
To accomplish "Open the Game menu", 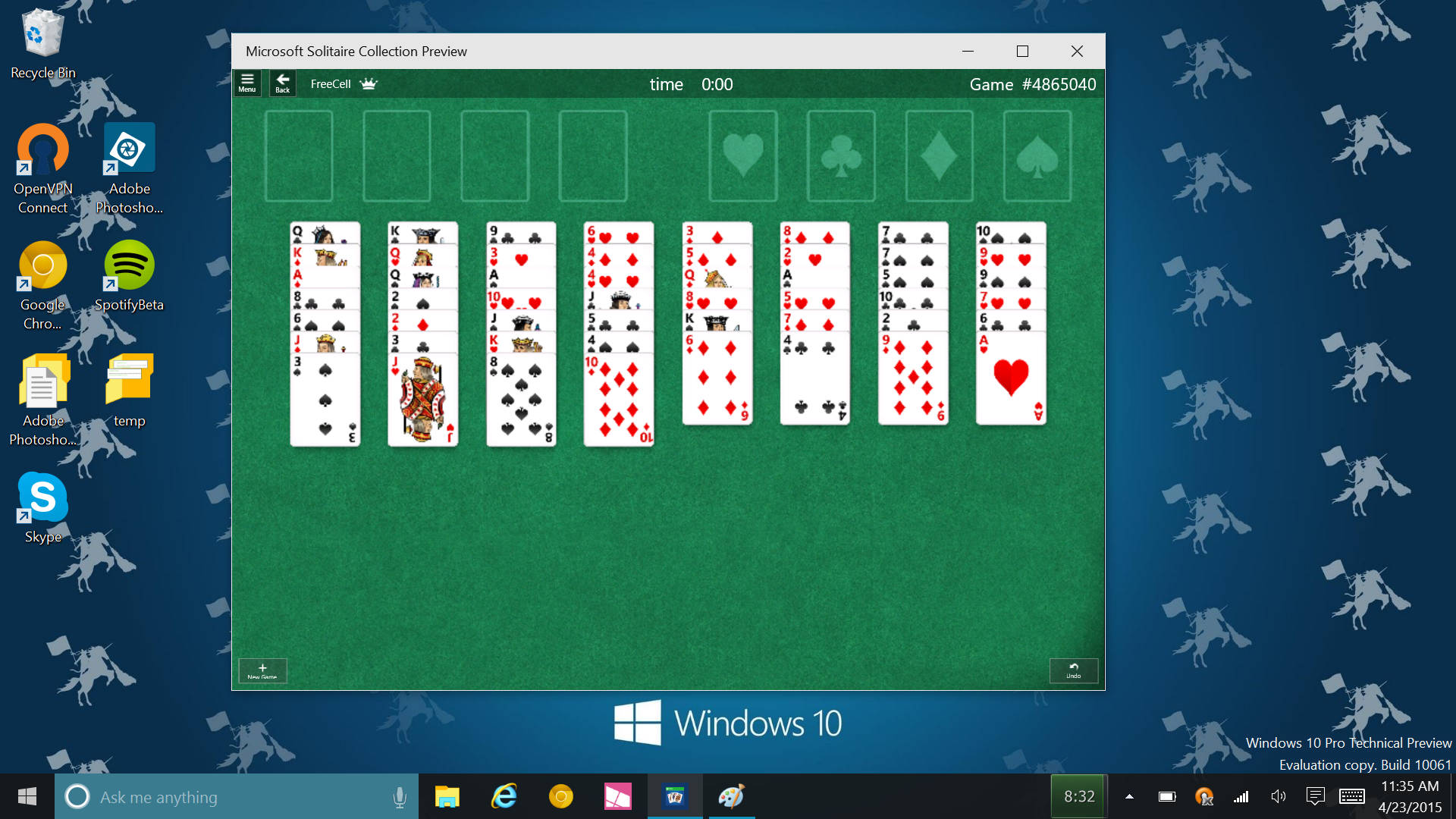I will click(x=248, y=83).
